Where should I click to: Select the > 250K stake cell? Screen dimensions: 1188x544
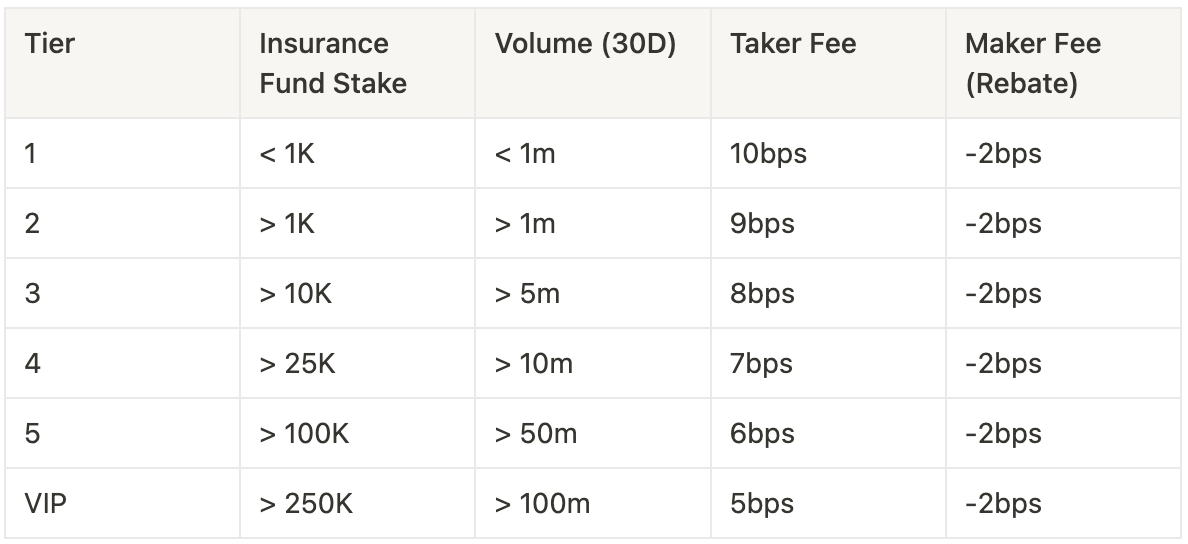(305, 504)
